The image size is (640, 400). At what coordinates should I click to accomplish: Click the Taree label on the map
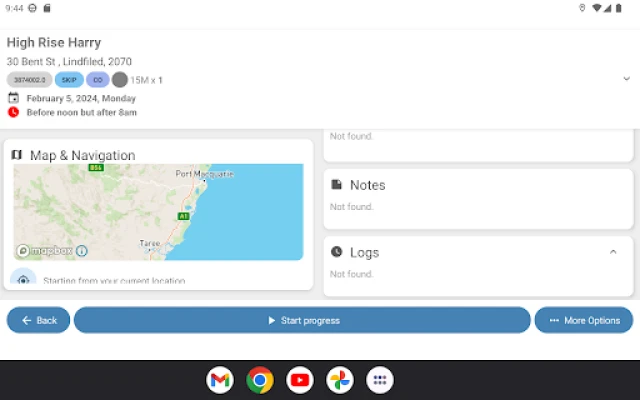[x=150, y=243]
